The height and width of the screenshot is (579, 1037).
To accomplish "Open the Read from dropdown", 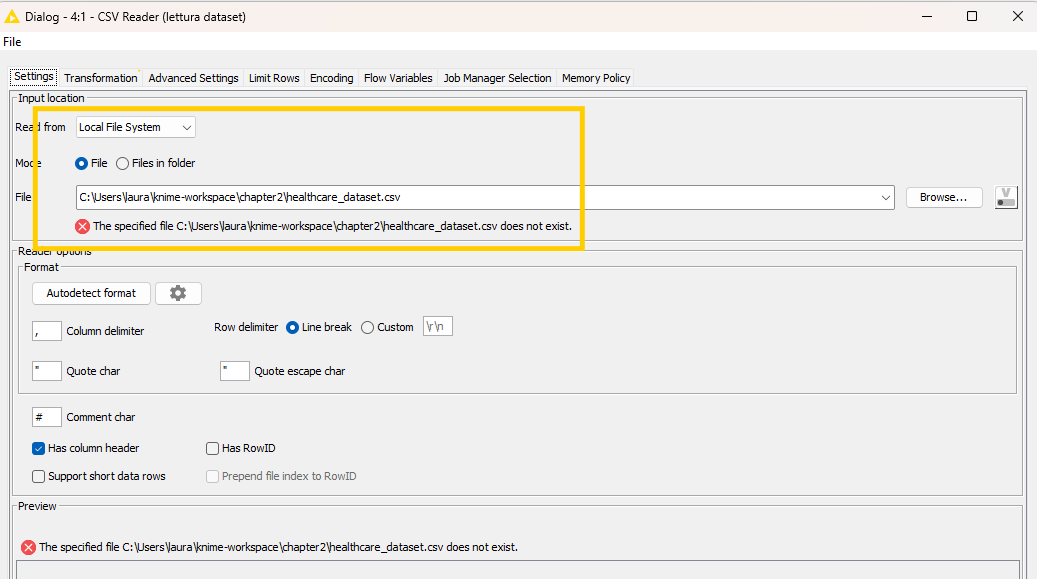I will pyautogui.click(x=136, y=127).
